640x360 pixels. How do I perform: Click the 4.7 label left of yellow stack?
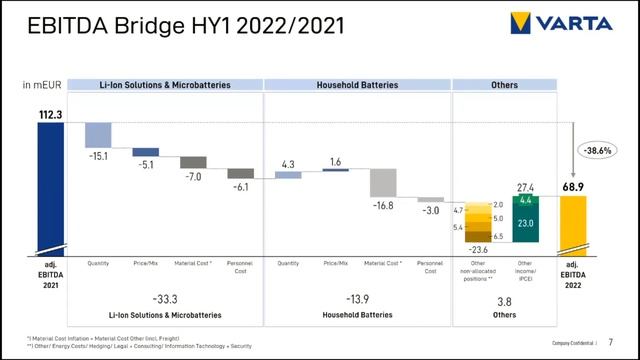point(458,210)
